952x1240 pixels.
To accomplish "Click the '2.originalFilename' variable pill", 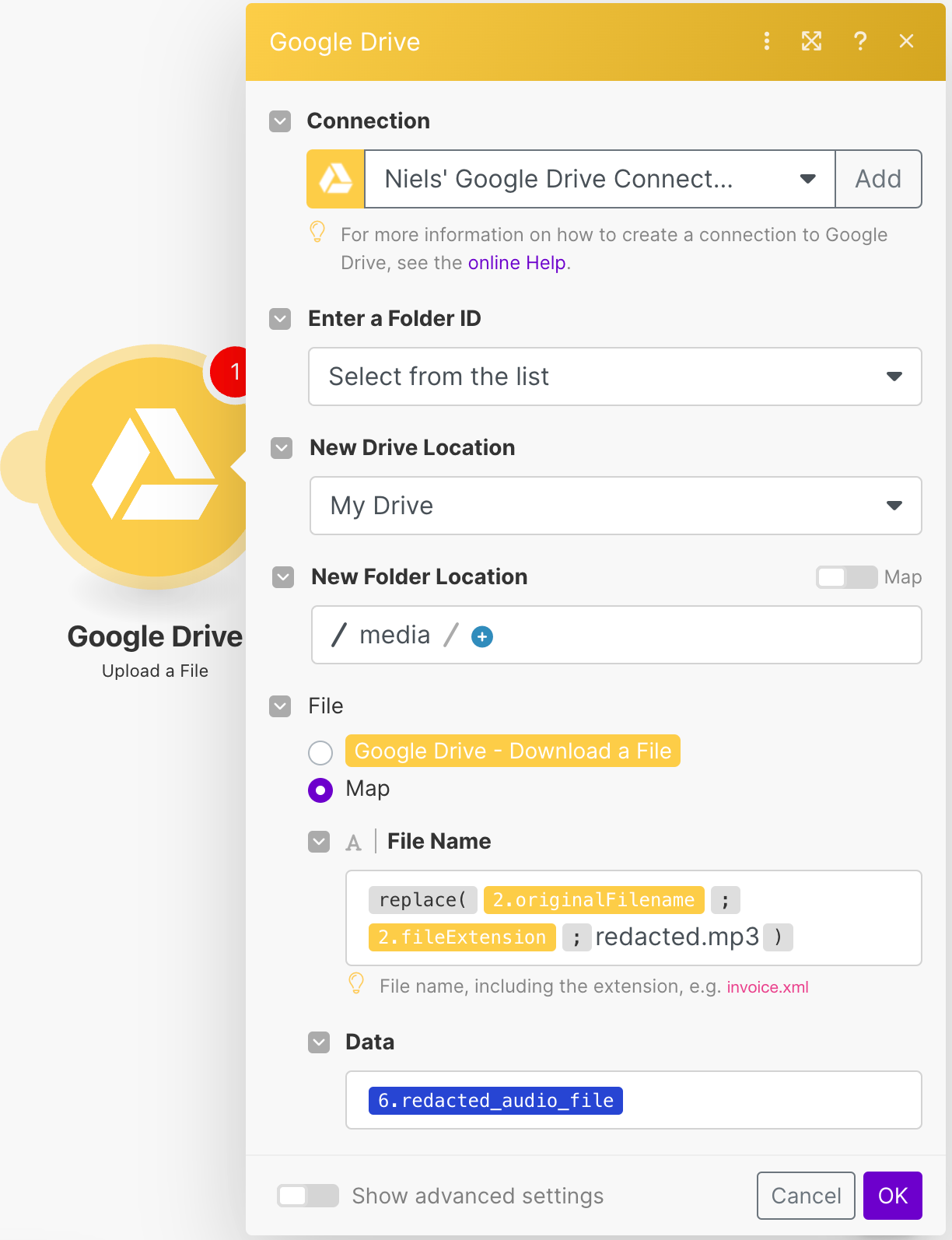I will (594, 900).
